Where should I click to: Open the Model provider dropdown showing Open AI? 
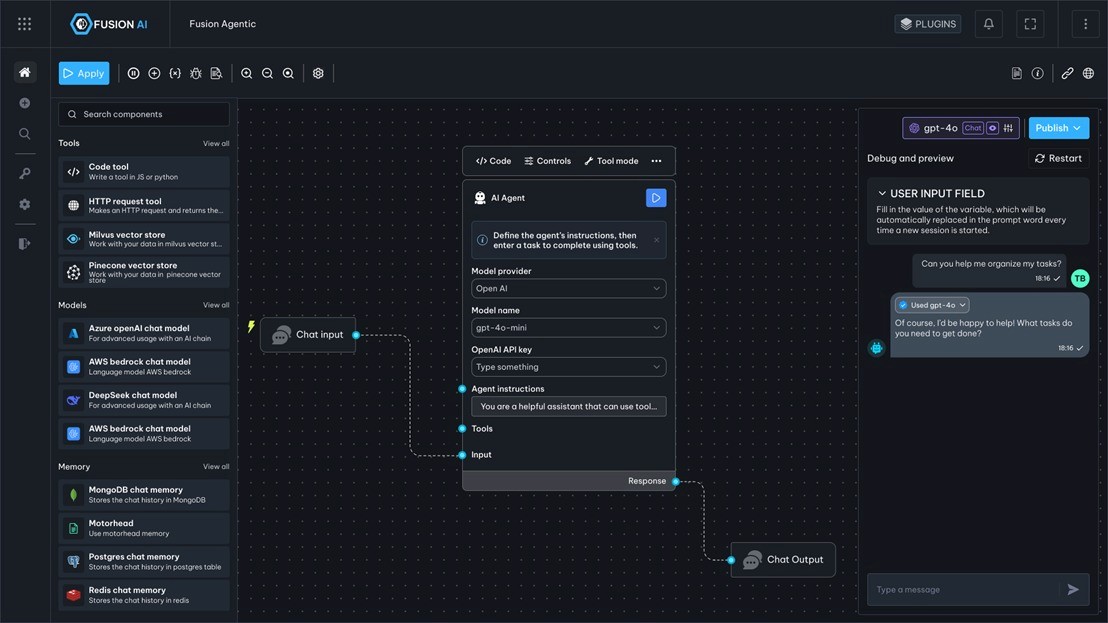(x=569, y=288)
